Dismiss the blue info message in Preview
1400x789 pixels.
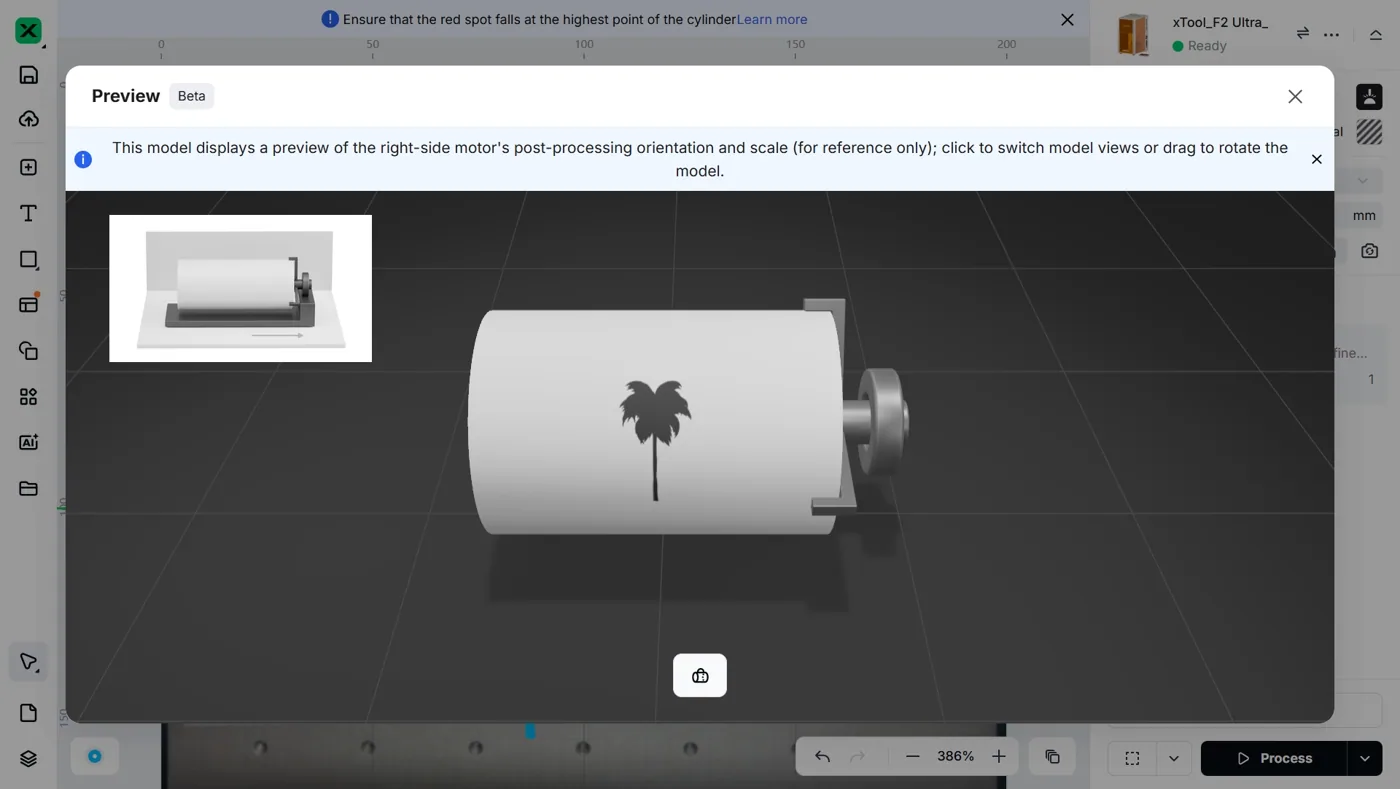1316,159
